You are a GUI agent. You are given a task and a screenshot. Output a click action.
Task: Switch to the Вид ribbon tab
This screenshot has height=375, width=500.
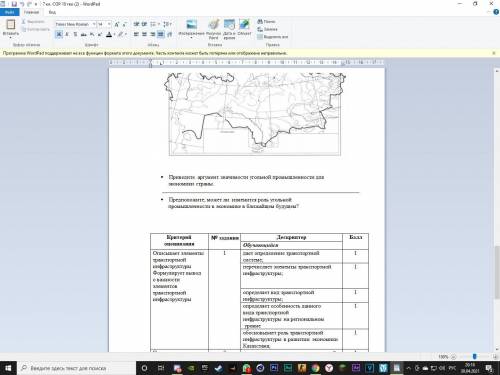pos(52,12)
